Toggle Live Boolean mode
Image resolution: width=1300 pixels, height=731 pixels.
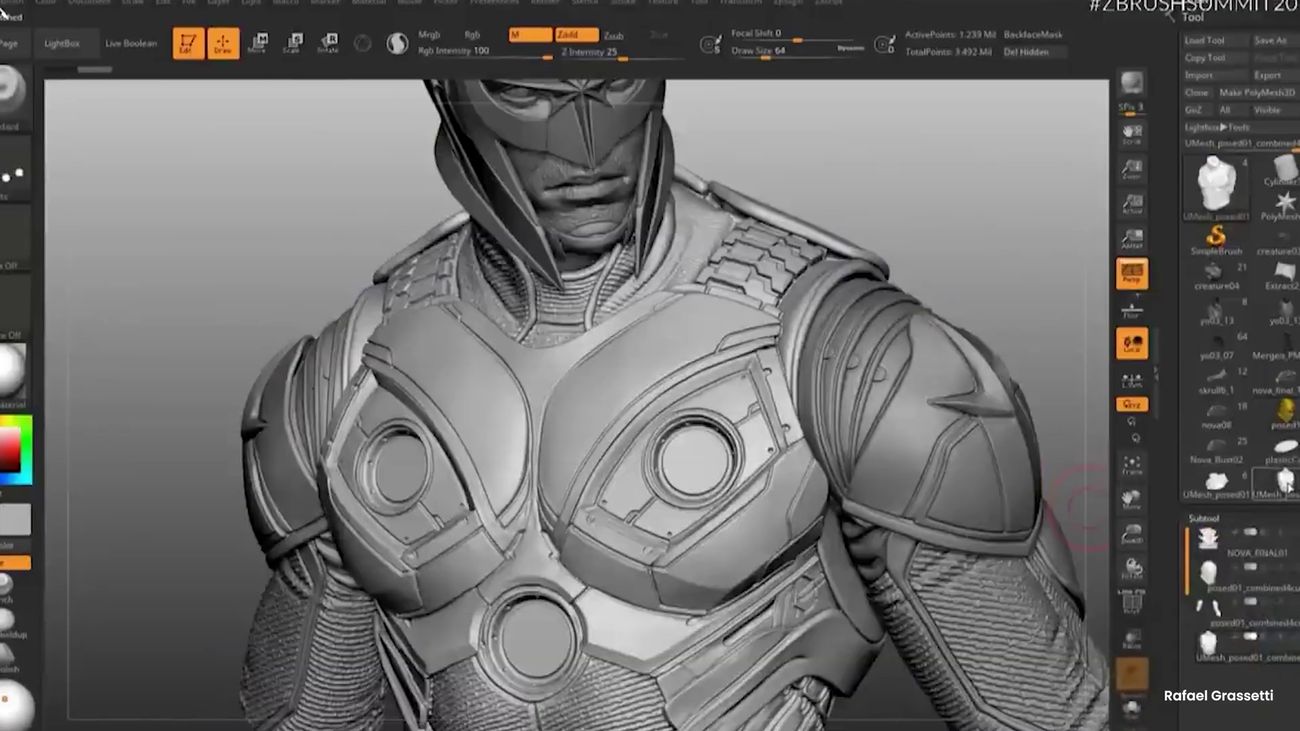131,44
